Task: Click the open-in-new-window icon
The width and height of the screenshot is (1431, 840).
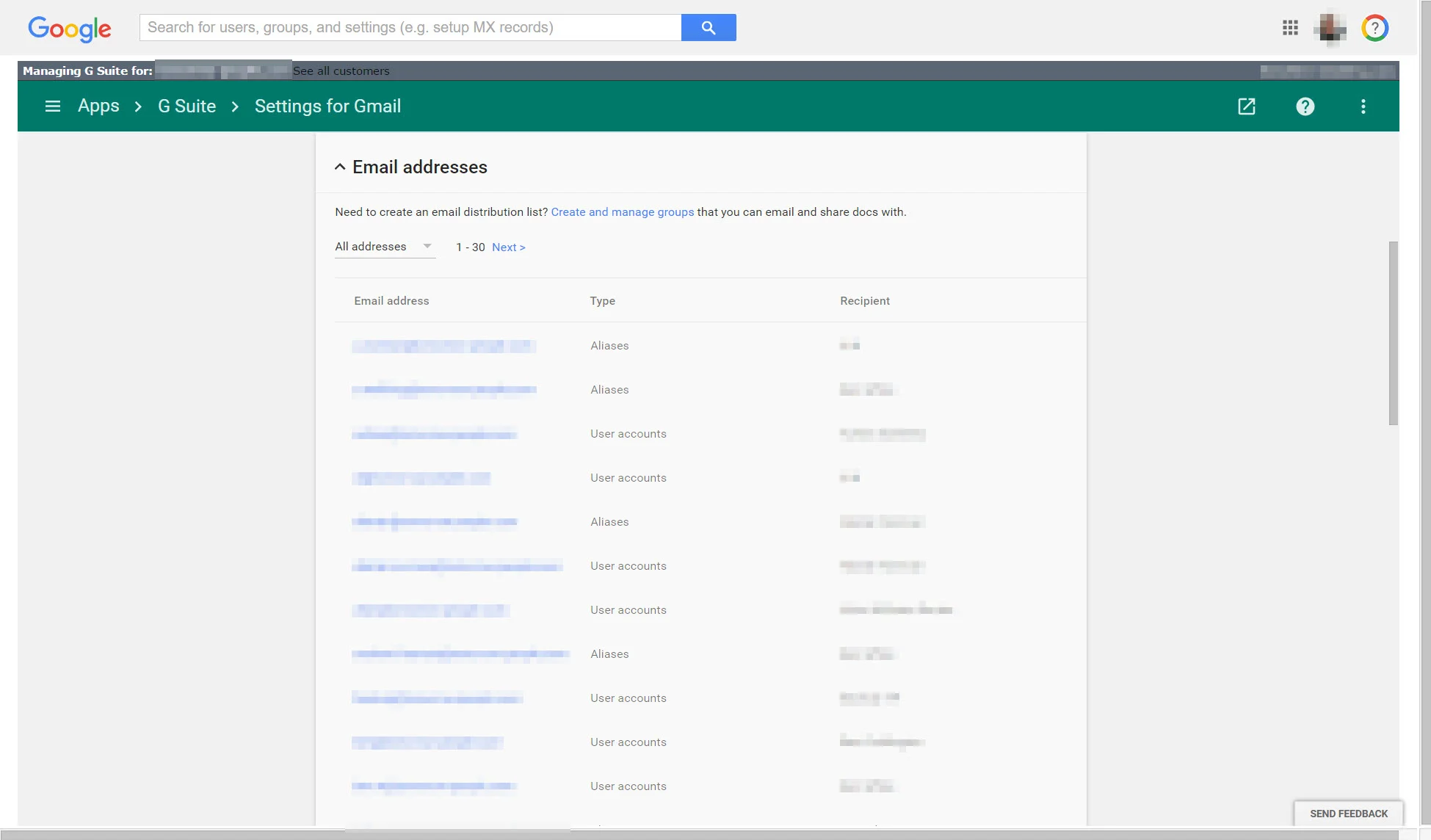Action: coord(1246,106)
